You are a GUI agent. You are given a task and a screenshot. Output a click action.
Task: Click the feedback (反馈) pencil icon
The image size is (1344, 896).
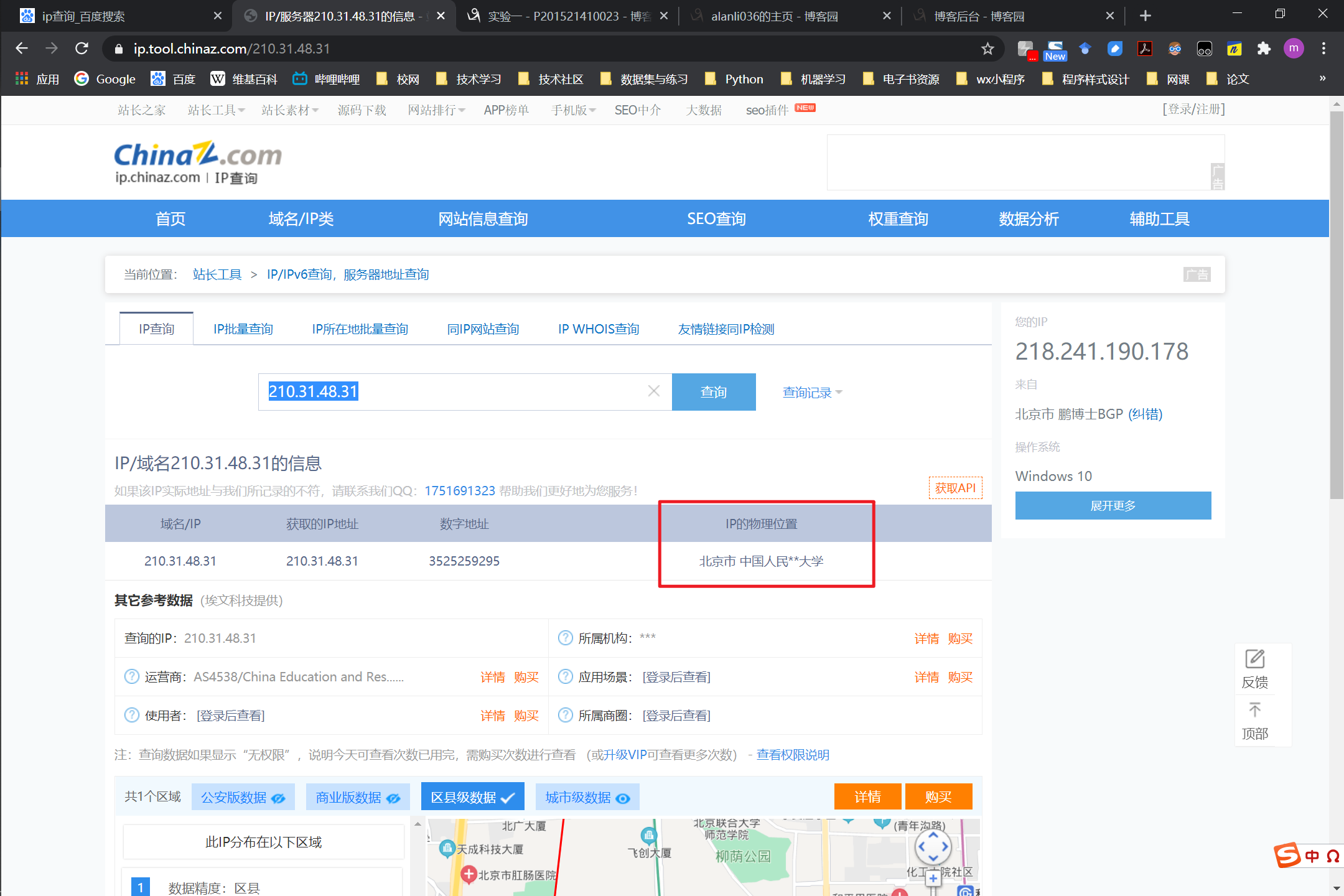[x=1254, y=660]
